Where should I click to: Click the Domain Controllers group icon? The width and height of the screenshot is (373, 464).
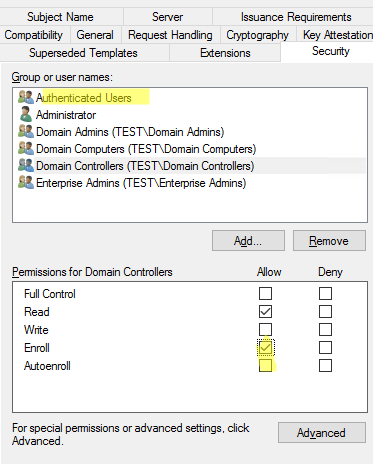point(26,165)
